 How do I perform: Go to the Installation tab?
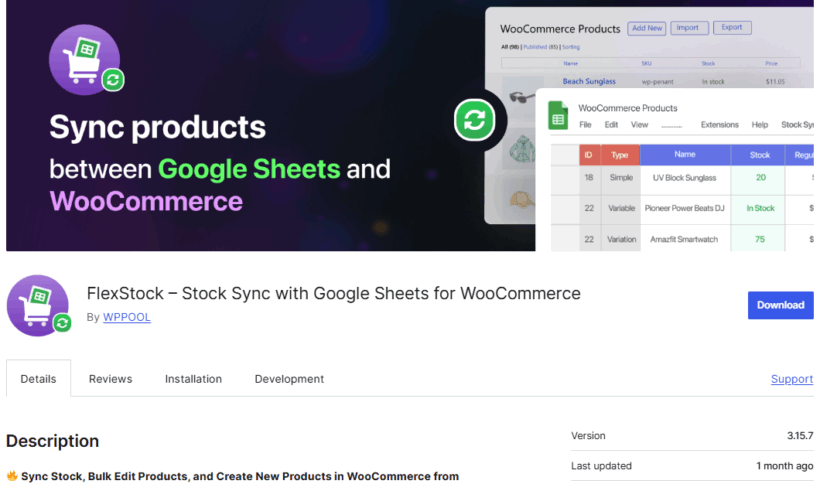tap(193, 379)
